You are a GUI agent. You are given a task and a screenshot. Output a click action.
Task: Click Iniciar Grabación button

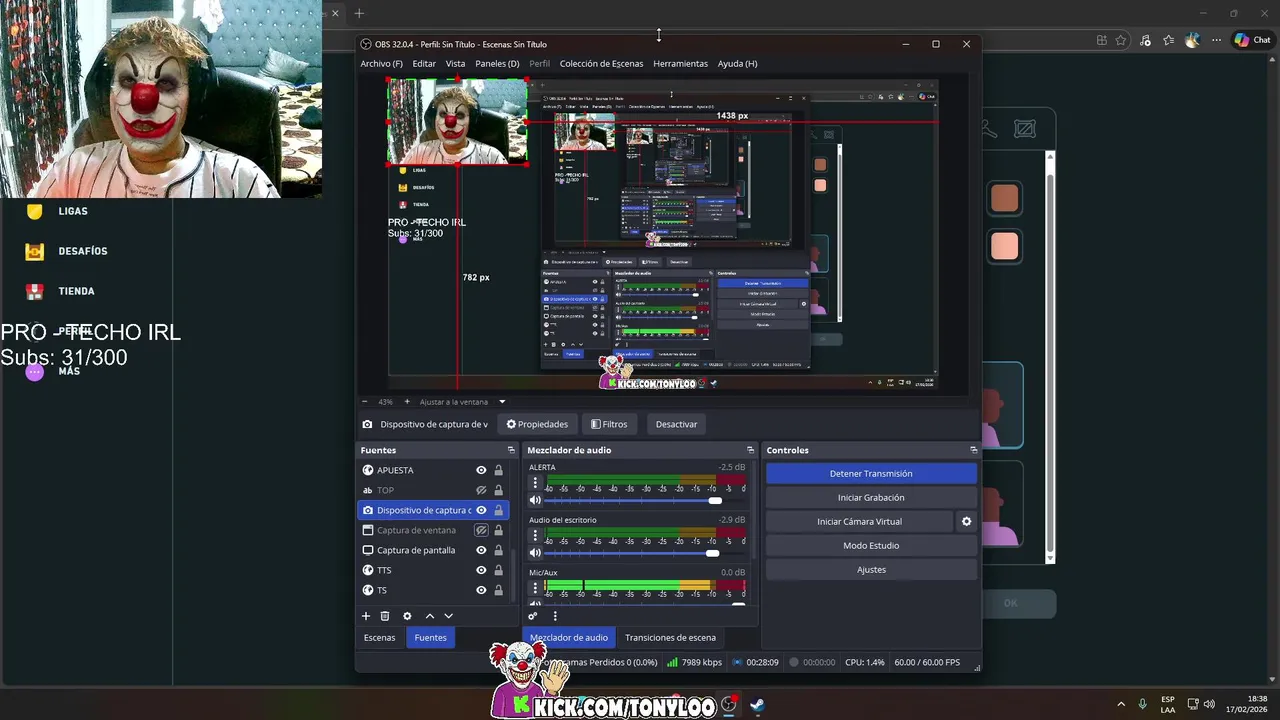click(x=871, y=497)
